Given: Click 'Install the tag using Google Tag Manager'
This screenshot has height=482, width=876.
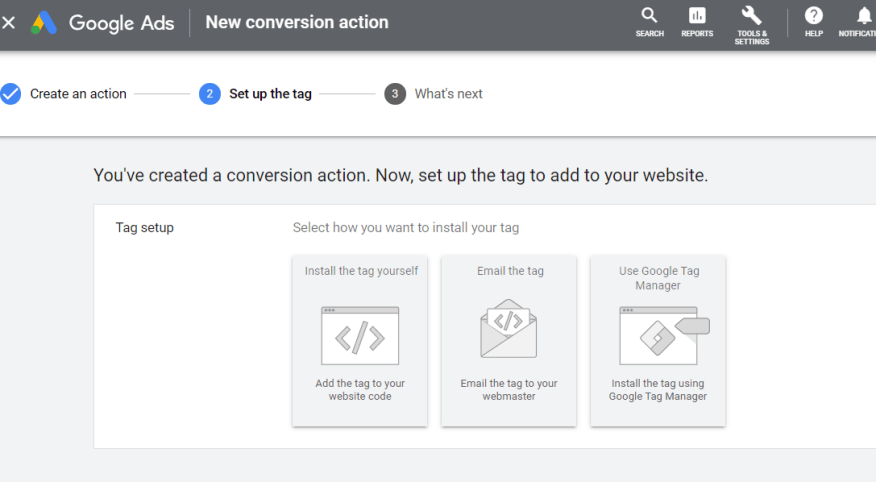Looking at the screenshot, I should click(x=658, y=390).
